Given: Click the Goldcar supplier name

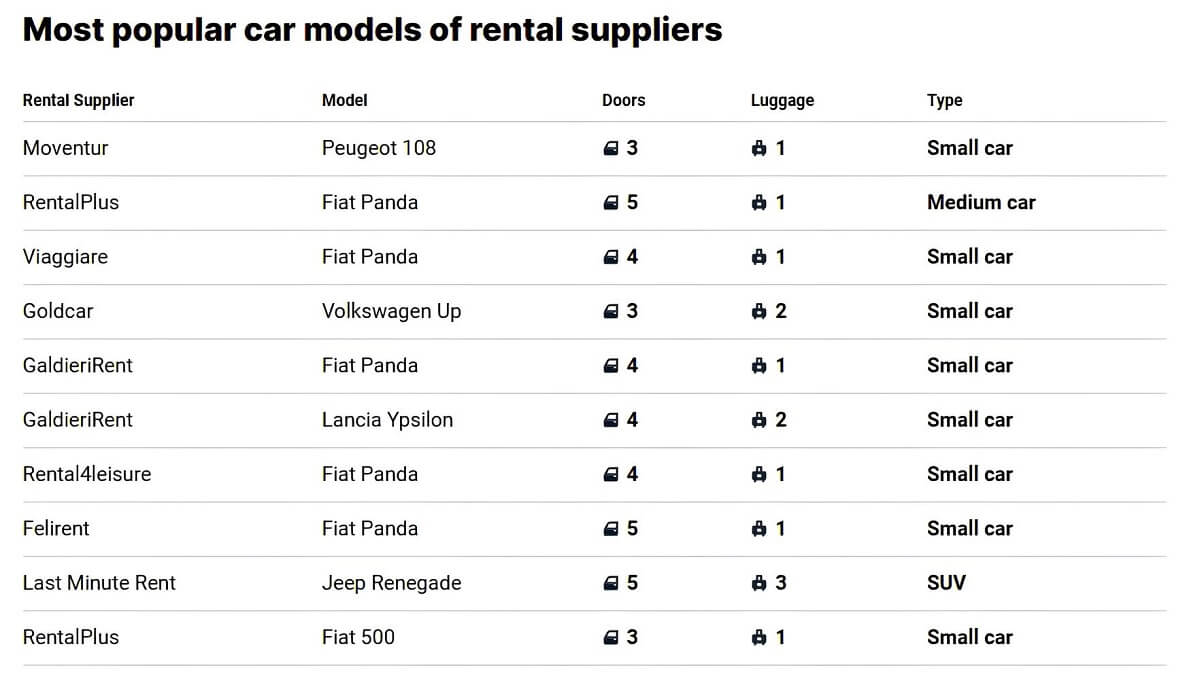Looking at the screenshot, I should tap(58, 311).
